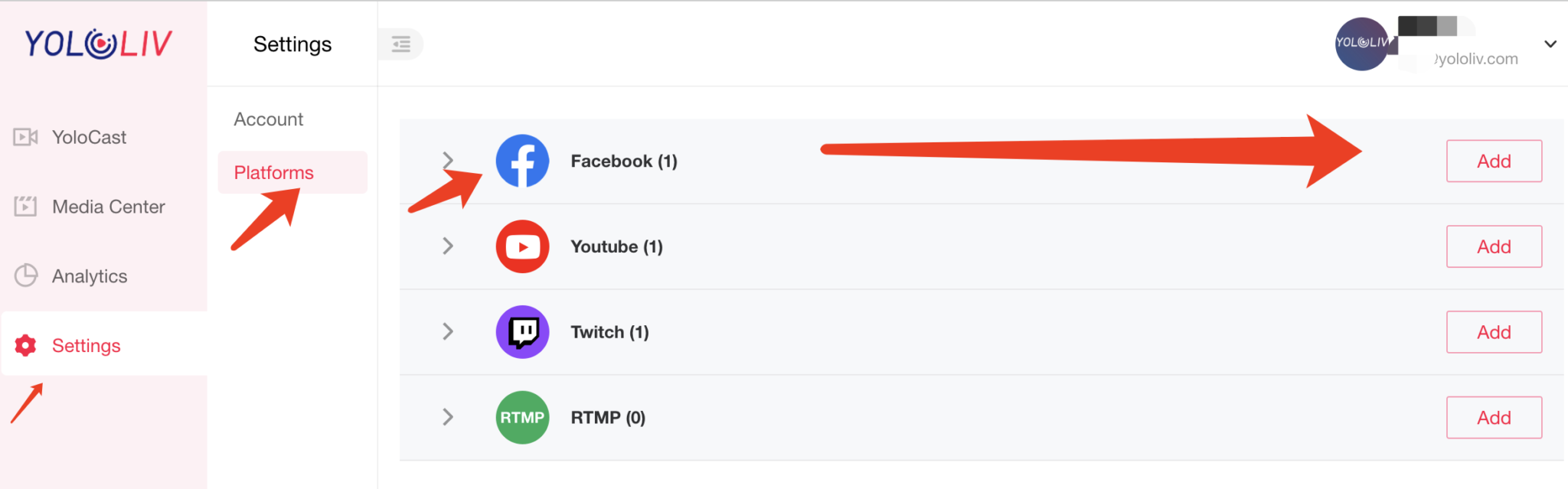The height and width of the screenshot is (489, 1568).
Task: Click the YoloCast sidebar icon
Action: pos(25,137)
